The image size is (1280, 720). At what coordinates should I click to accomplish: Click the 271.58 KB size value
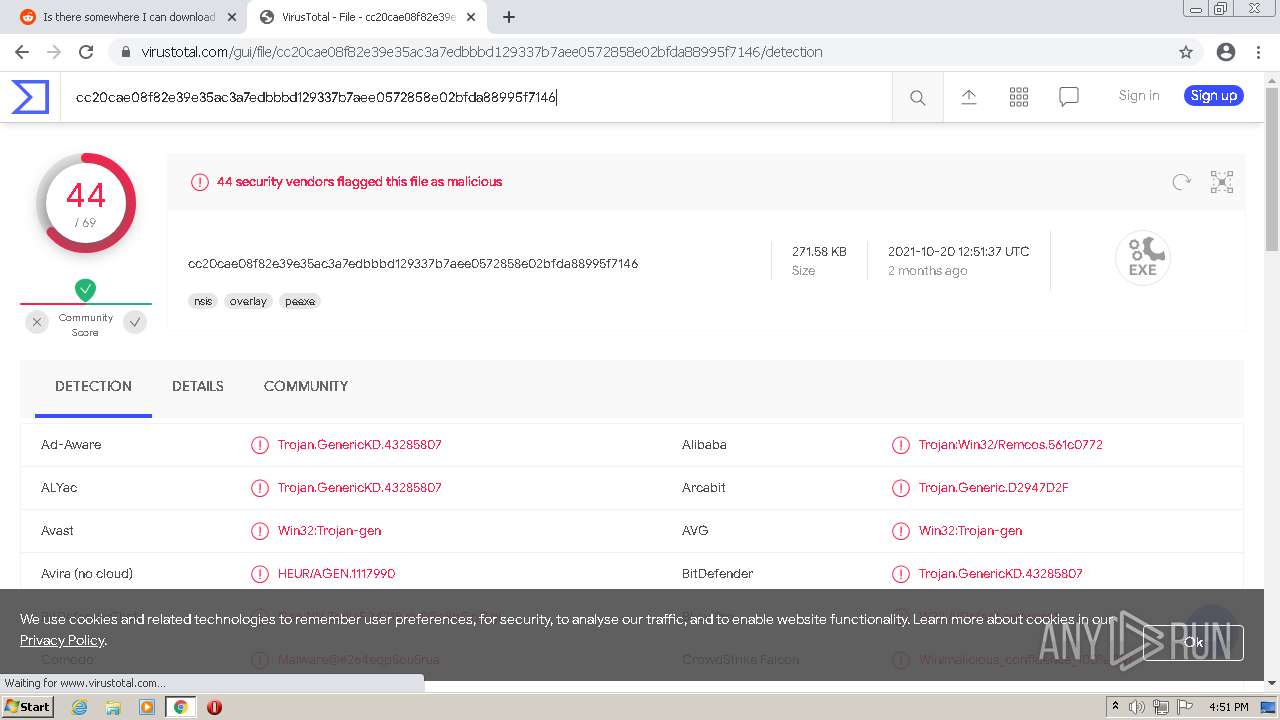click(x=819, y=252)
